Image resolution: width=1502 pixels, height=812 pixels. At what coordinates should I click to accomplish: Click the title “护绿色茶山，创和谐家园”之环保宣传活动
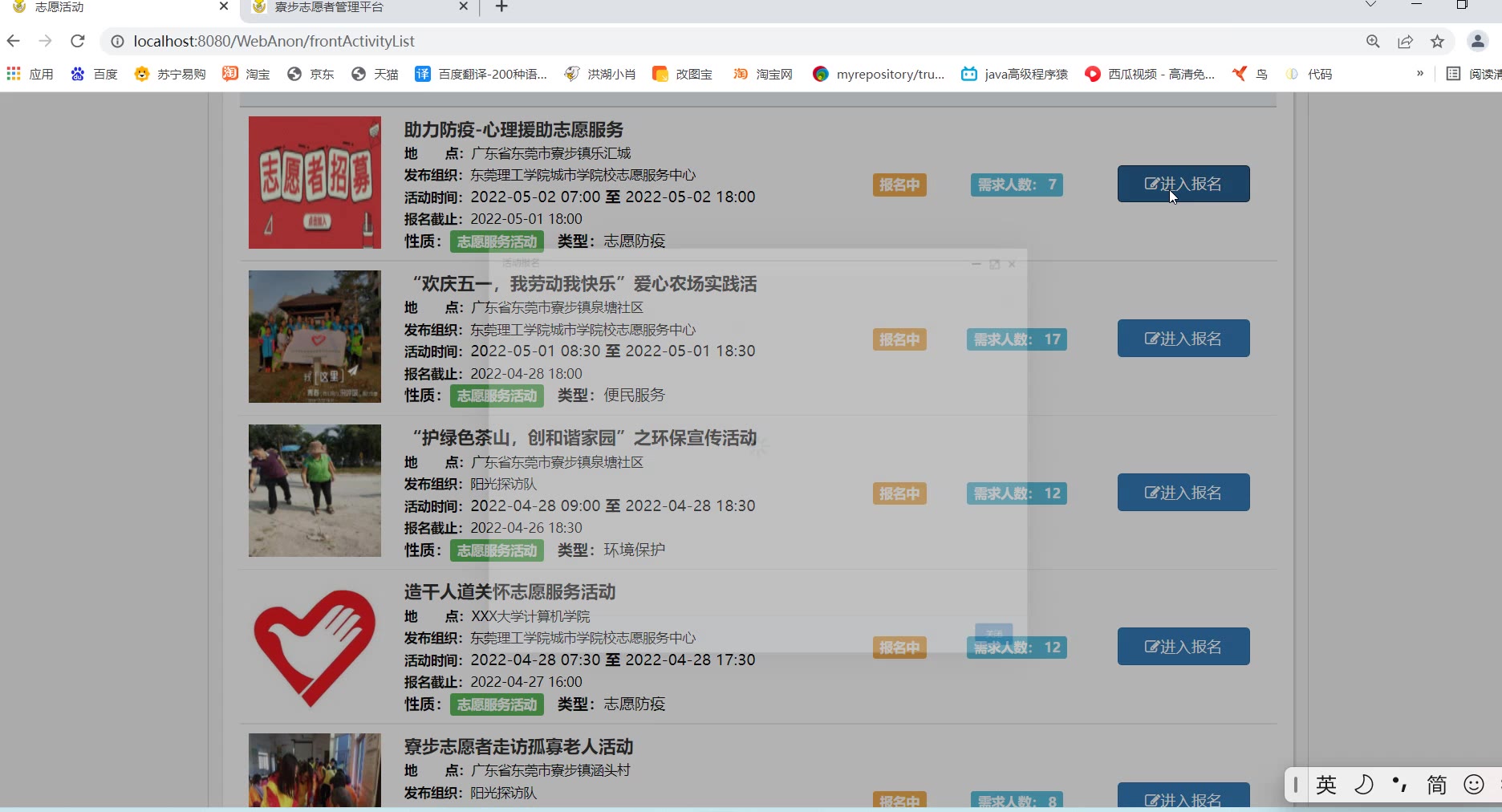(x=584, y=438)
